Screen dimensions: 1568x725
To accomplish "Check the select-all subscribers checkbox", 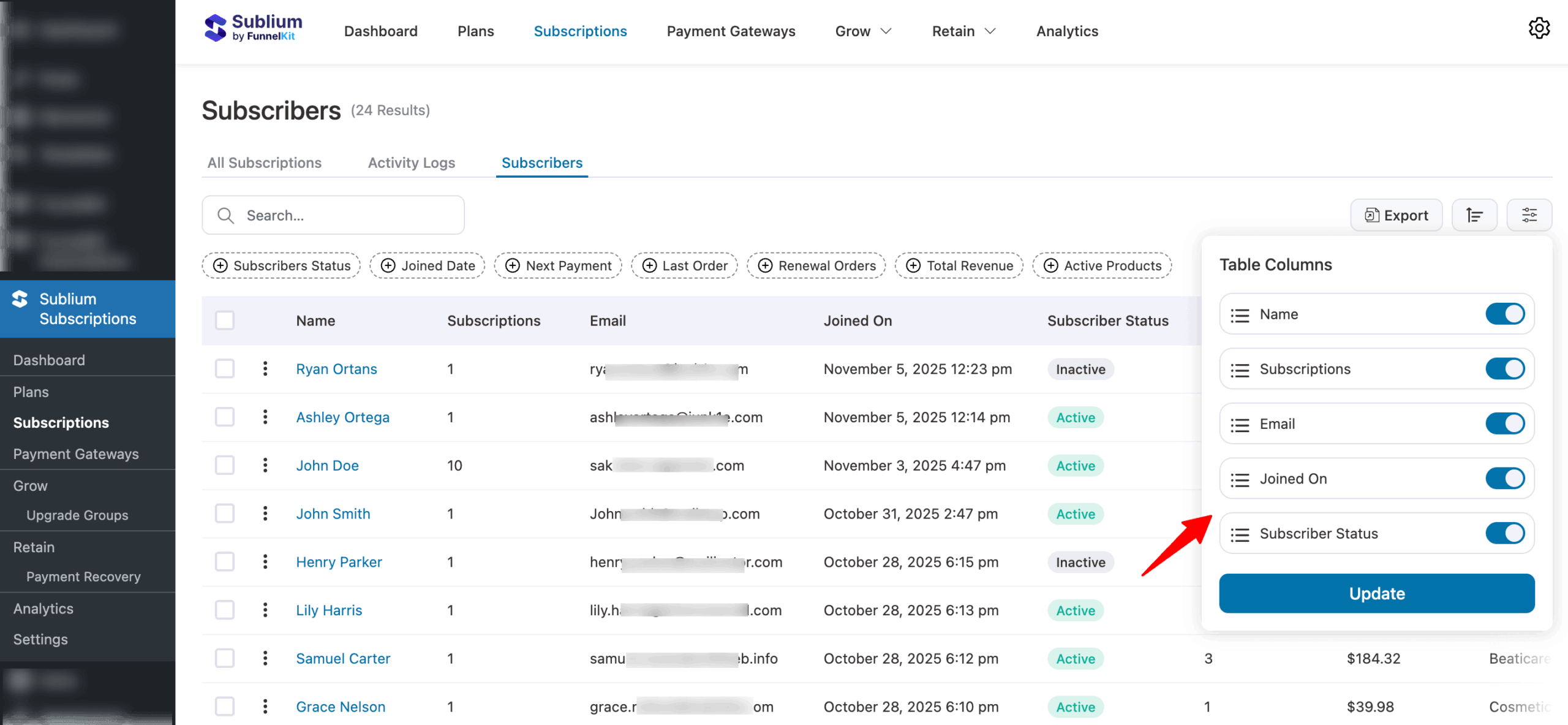I will click(224, 320).
